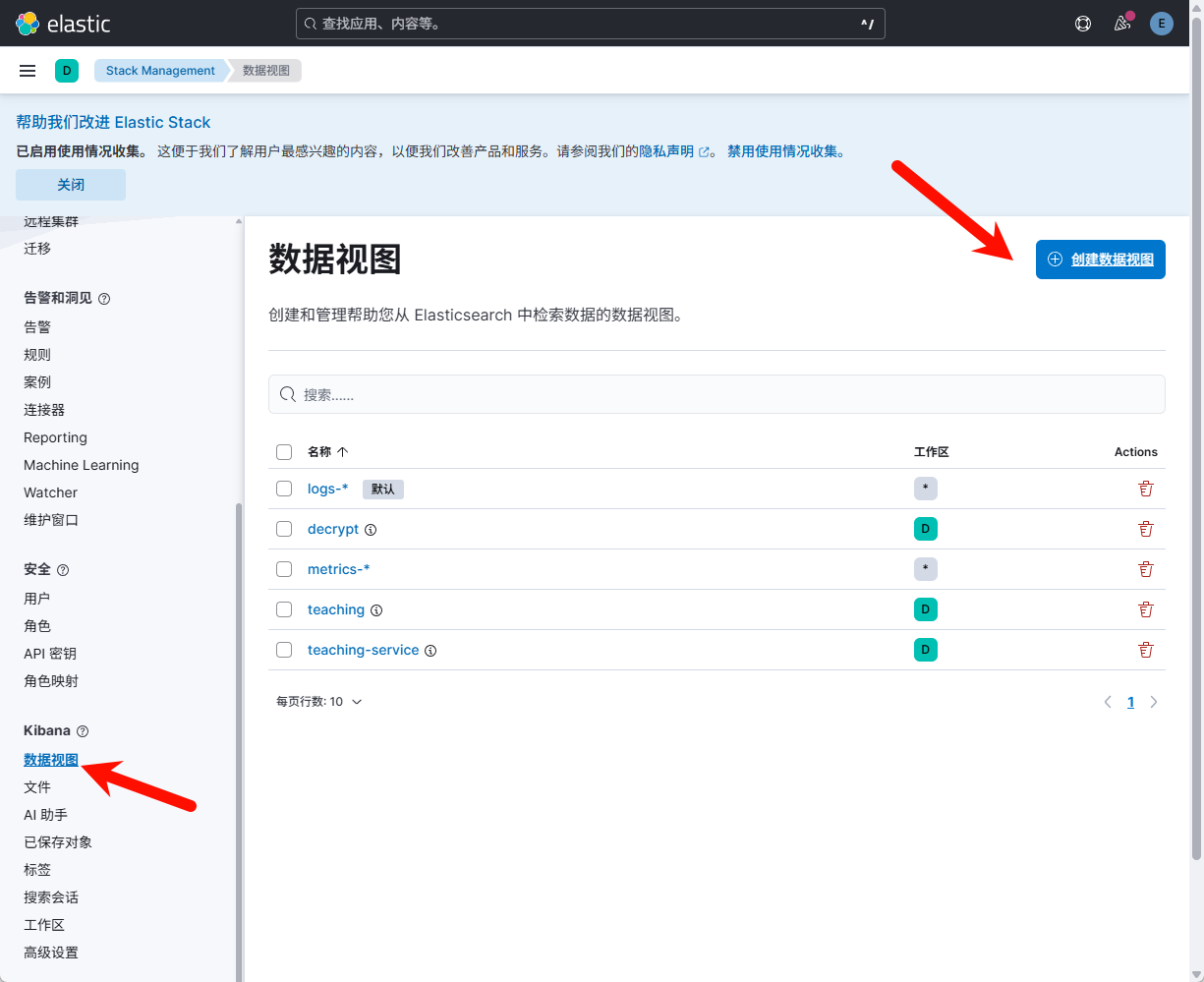Delete the teaching-service data view
Image resolution: width=1204 pixels, height=982 pixels.
[1145, 650]
